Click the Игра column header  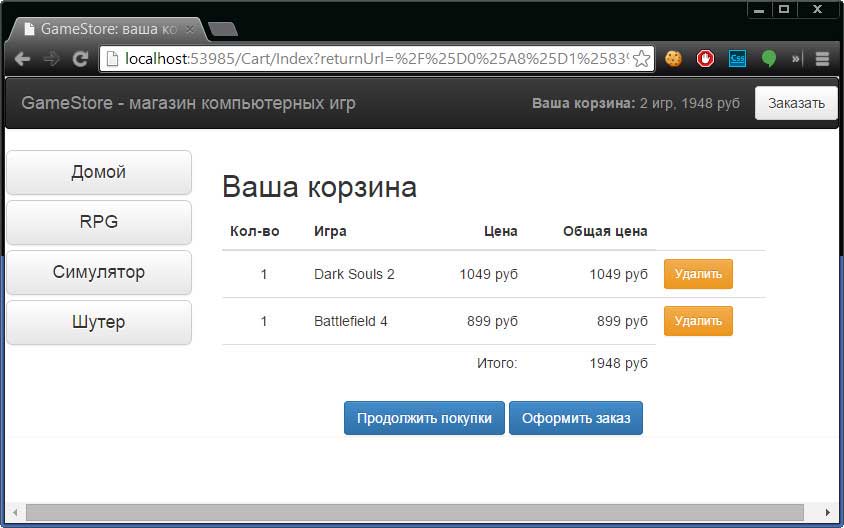pos(330,231)
